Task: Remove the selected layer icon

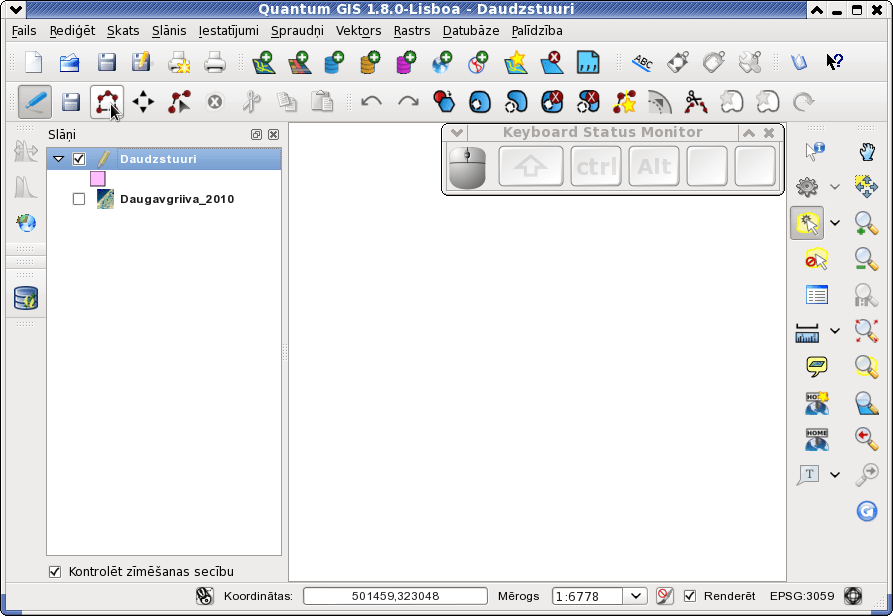Action: (551, 62)
